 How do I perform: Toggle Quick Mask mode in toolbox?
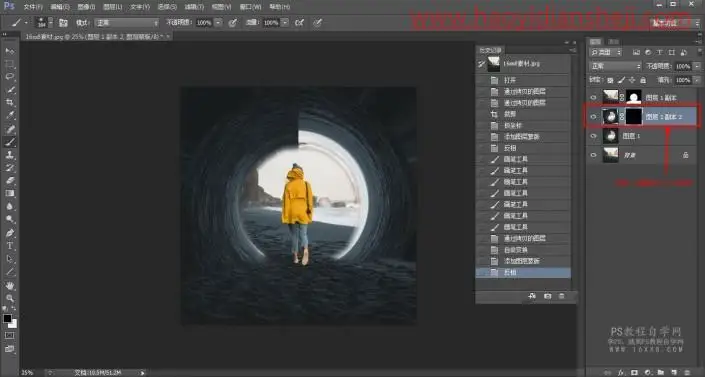(x=10, y=336)
